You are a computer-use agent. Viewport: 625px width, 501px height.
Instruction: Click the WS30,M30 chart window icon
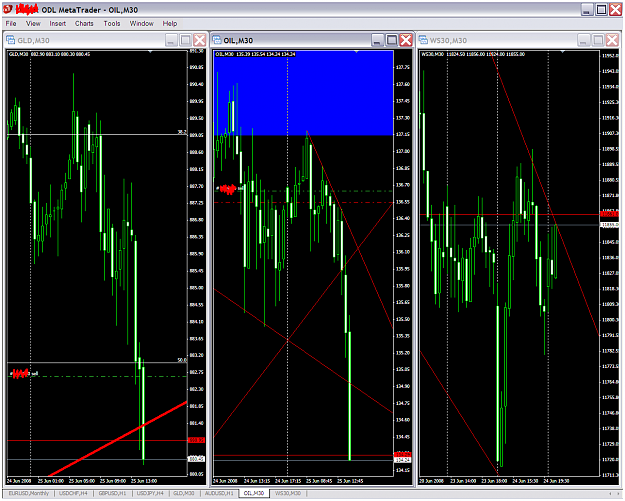click(423, 40)
